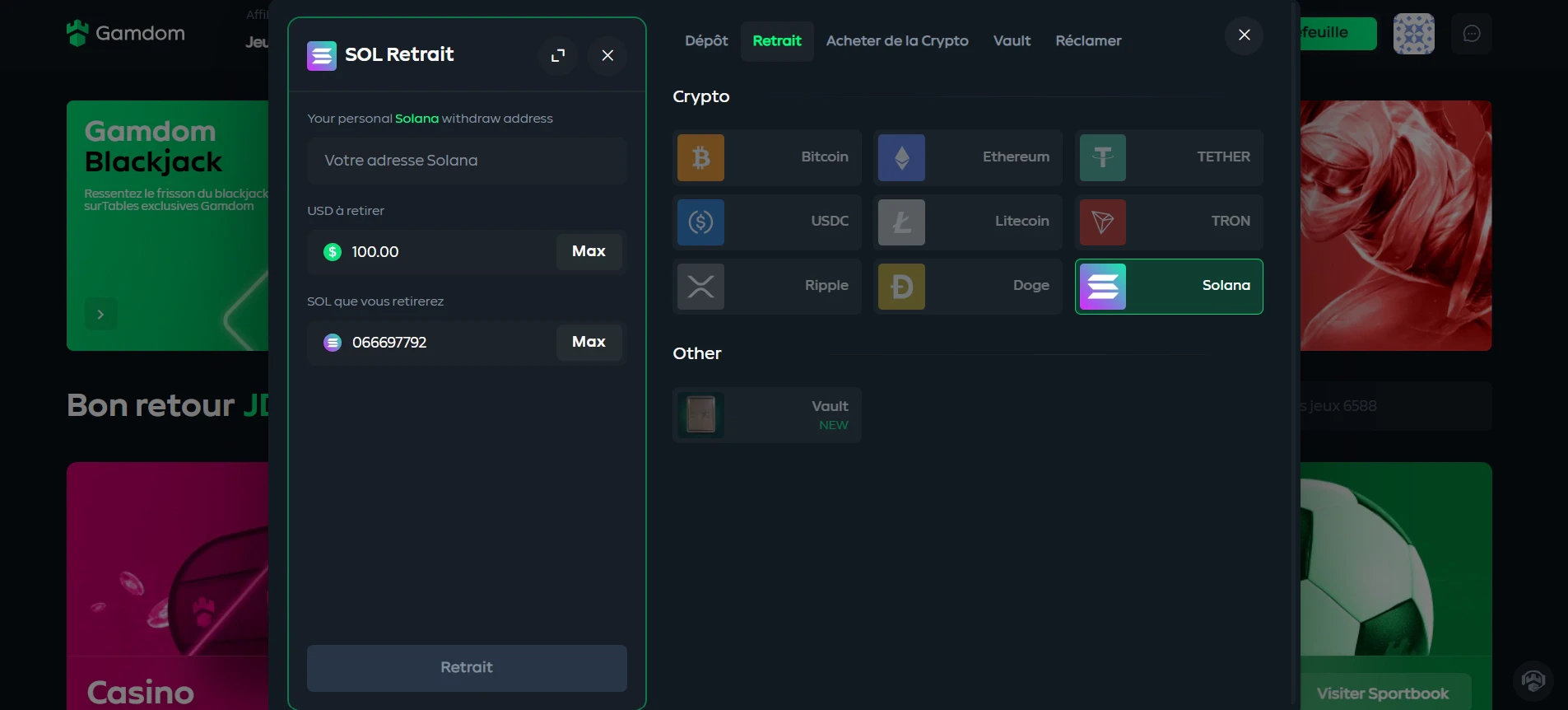Image resolution: width=1568 pixels, height=710 pixels.
Task: Select the Retrait tab
Action: [x=777, y=40]
